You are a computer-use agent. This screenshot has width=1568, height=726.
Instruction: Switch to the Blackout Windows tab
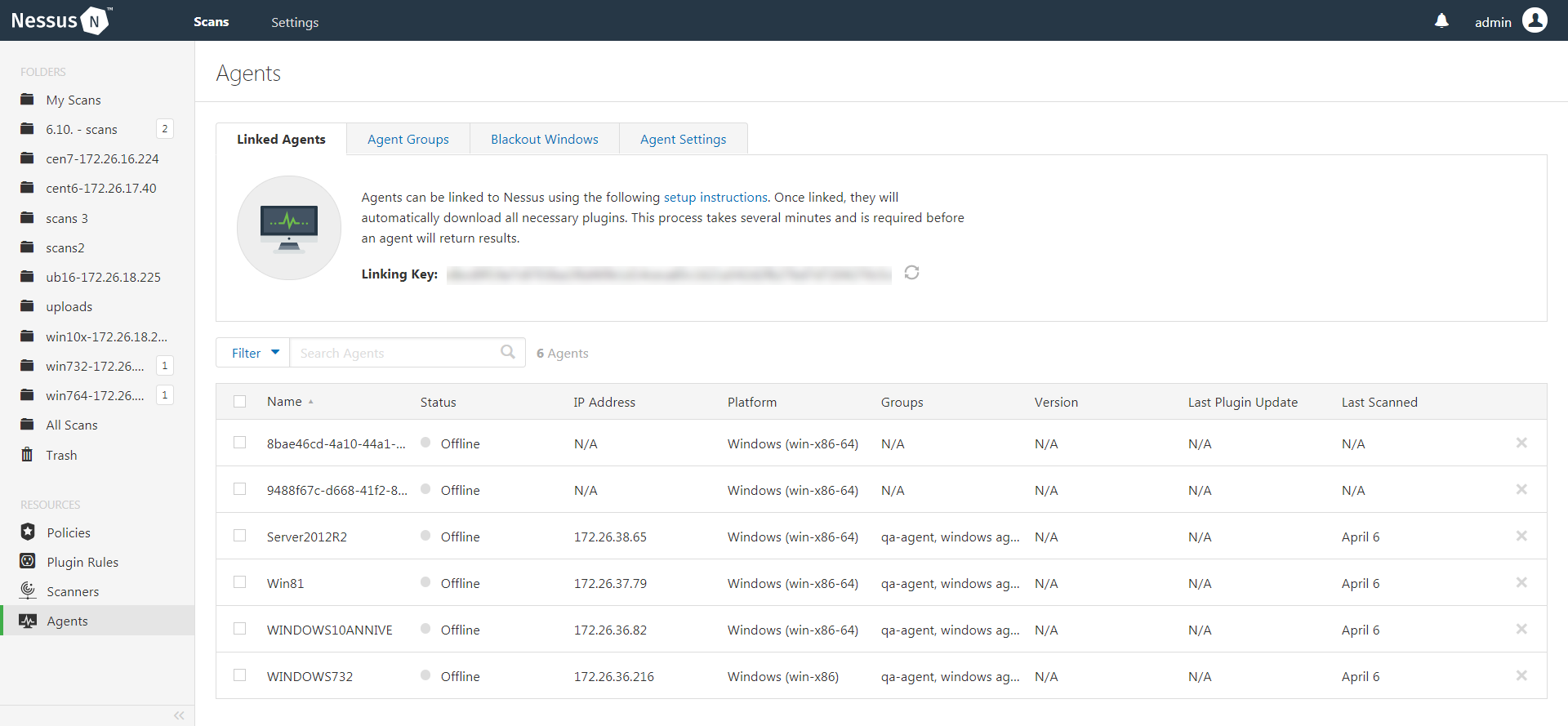(x=545, y=139)
